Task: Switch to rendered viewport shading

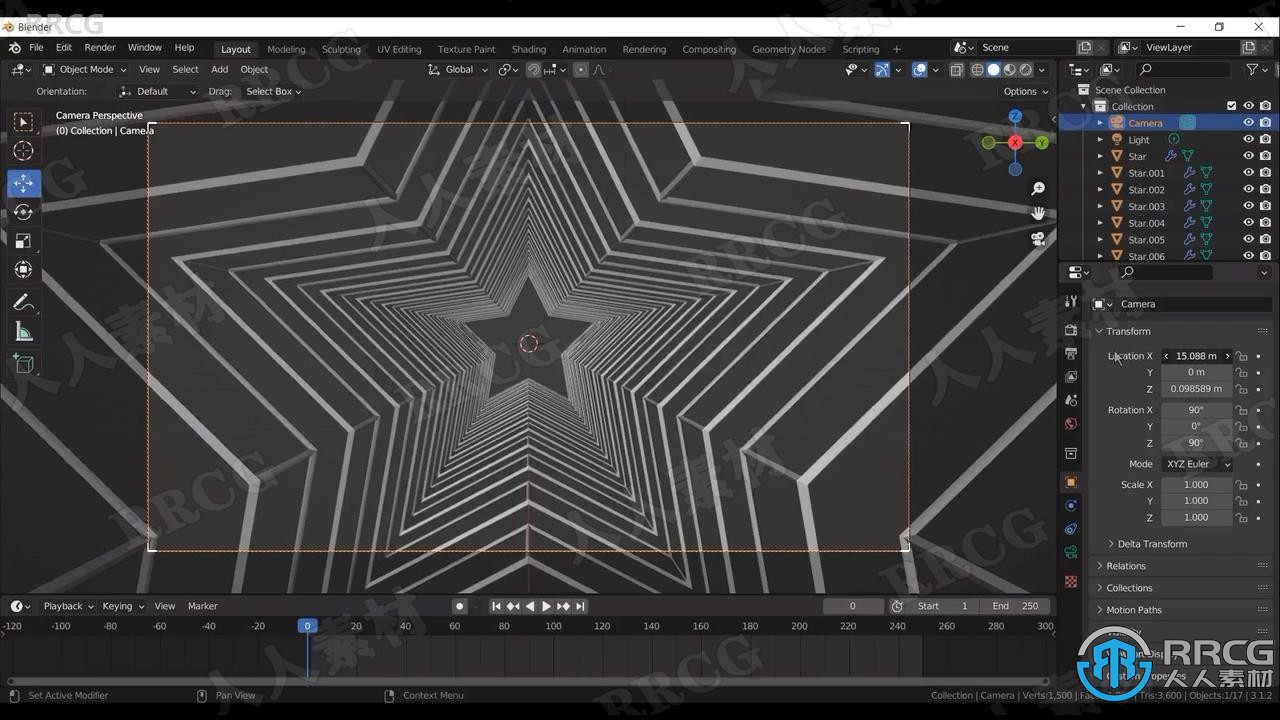Action: point(1026,70)
